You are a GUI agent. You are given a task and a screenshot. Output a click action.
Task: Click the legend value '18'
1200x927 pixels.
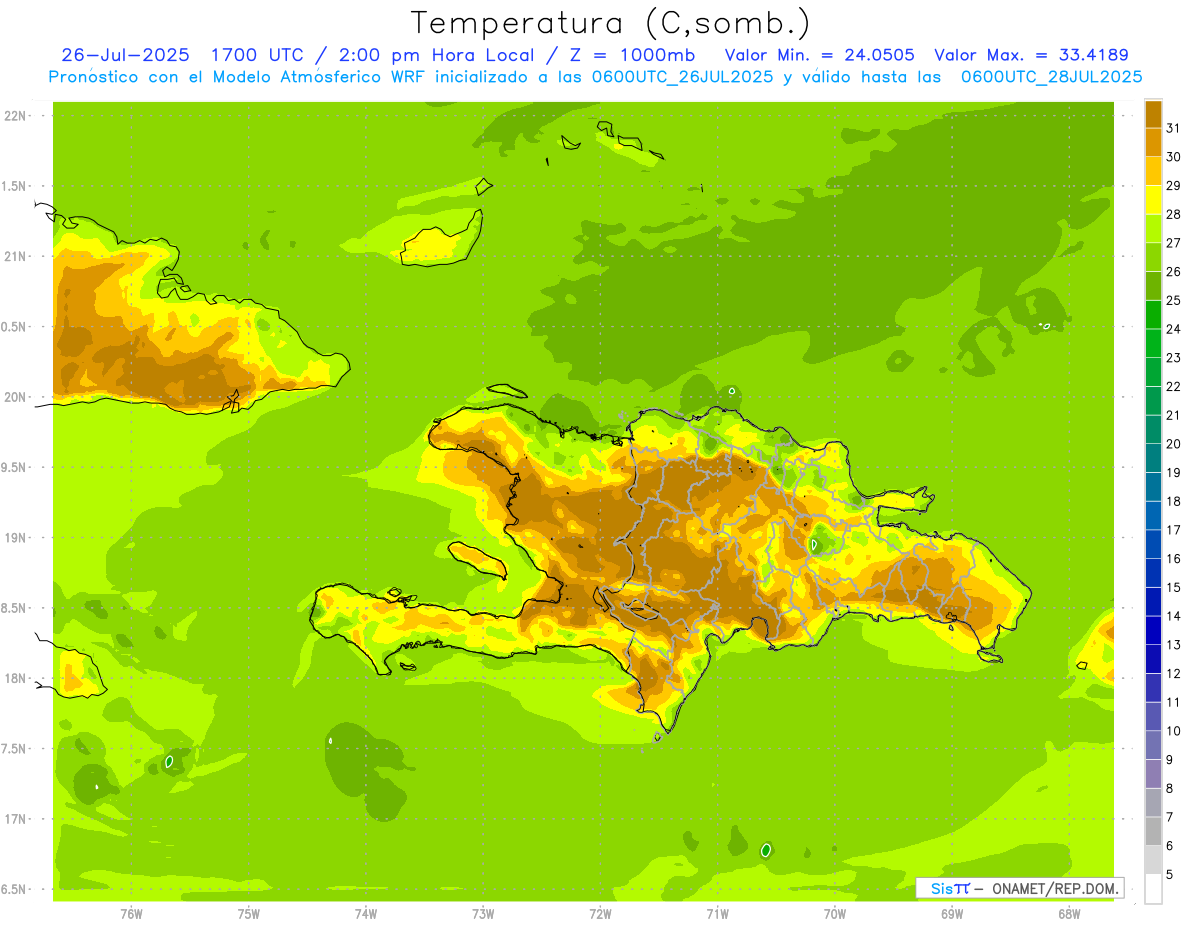click(x=1174, y=501)
